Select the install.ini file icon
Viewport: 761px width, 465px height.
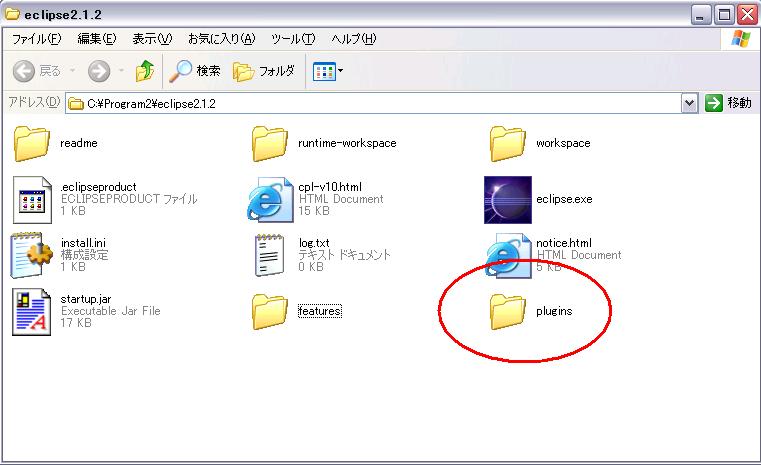32,255
